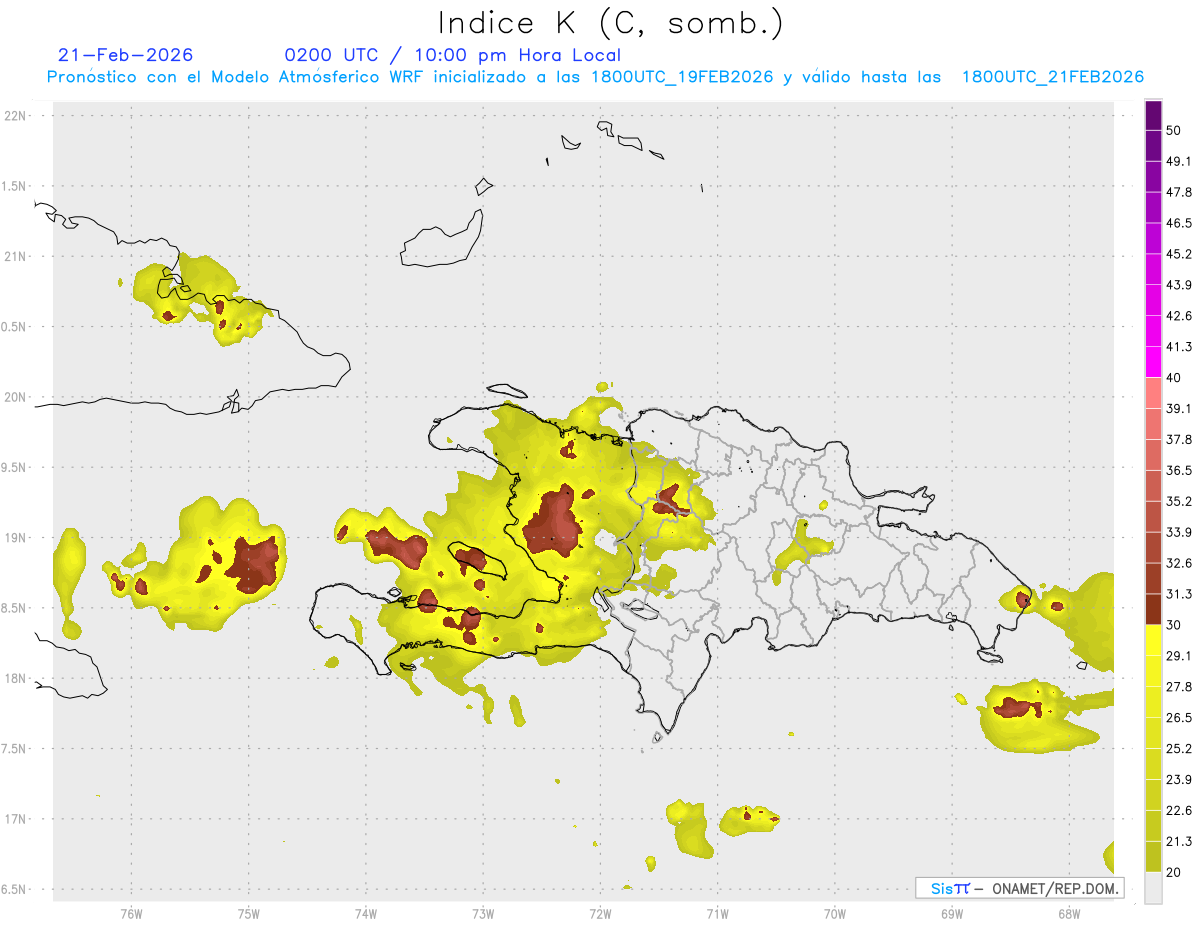Click the longitude axis label '75W'
Image resolution: width=1200 pixels, height=927 pixels.
[248, 914]
